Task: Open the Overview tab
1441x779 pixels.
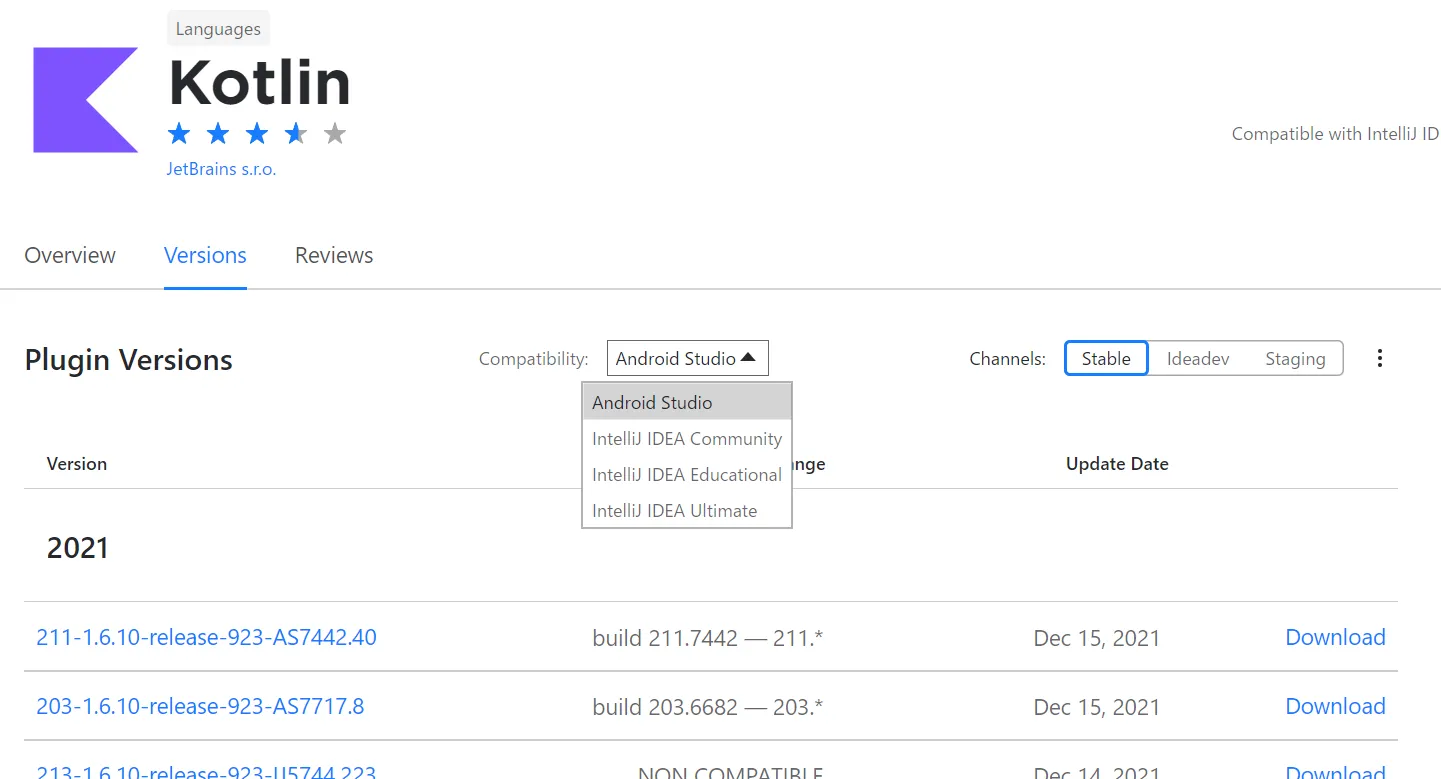Action: coord(70,256)
